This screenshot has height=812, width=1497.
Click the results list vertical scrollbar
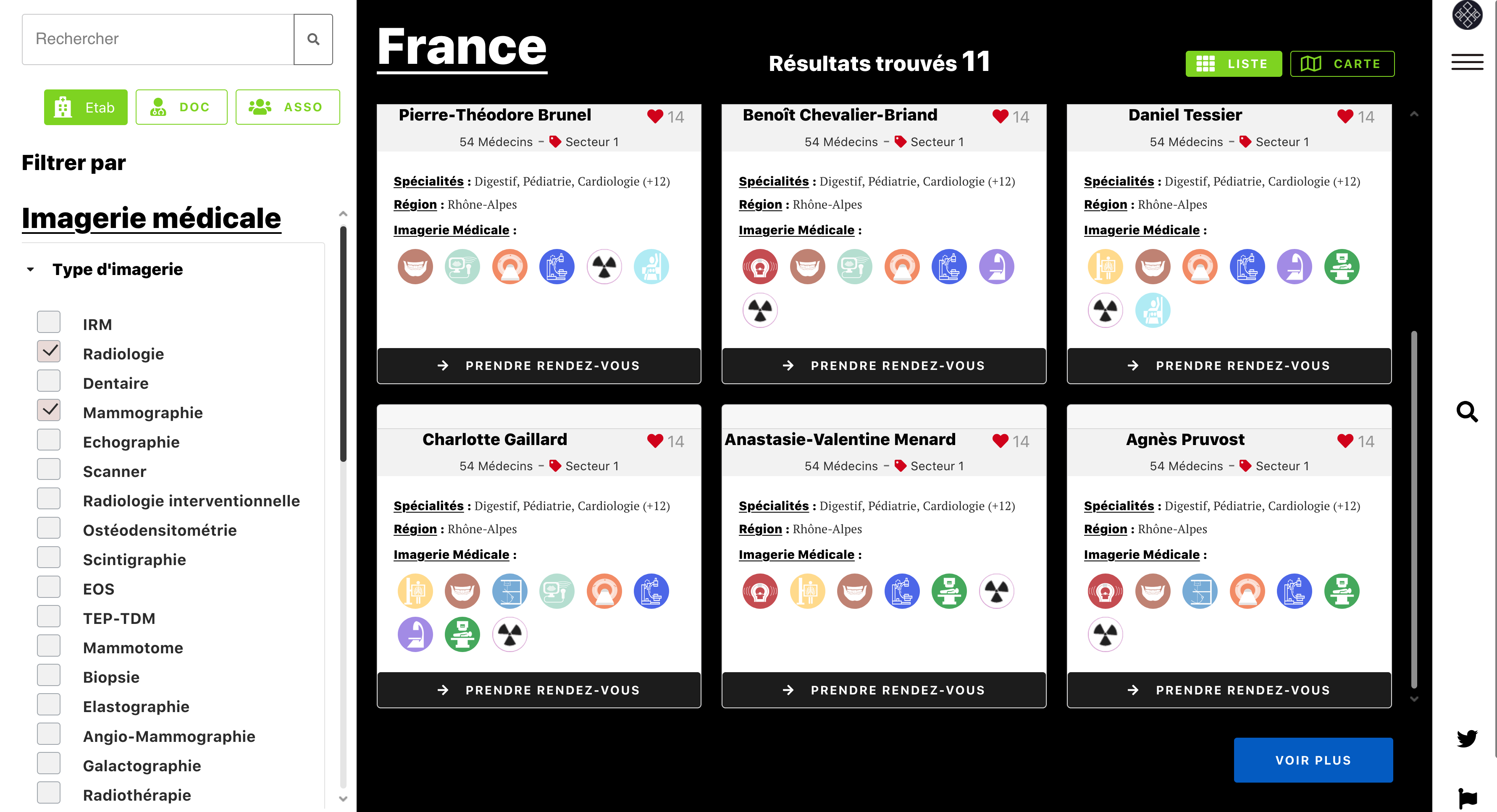1414,509
